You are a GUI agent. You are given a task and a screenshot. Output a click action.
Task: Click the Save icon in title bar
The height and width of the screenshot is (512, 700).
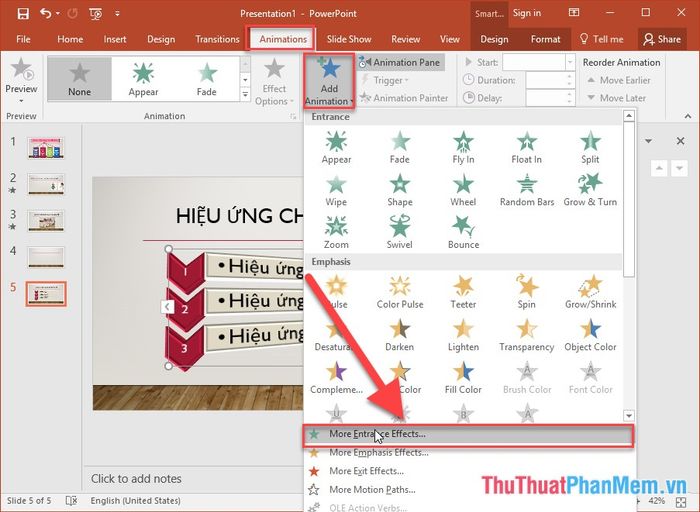tap(23, 13)
